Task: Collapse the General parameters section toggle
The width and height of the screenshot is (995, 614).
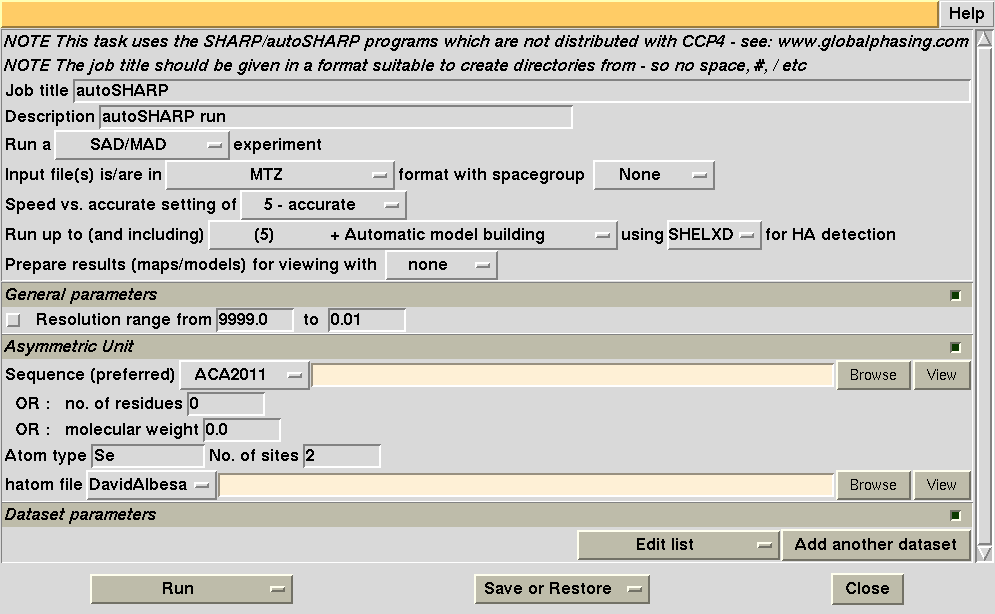Action: (955, 296)
